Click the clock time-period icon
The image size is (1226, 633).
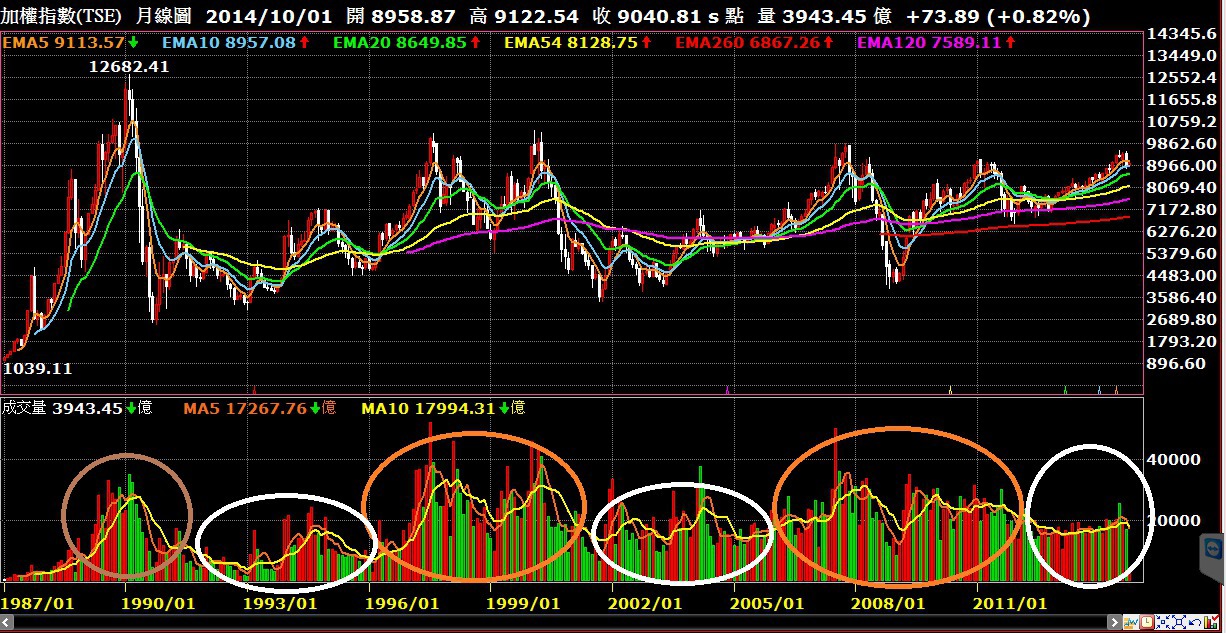pos(1147,622)
